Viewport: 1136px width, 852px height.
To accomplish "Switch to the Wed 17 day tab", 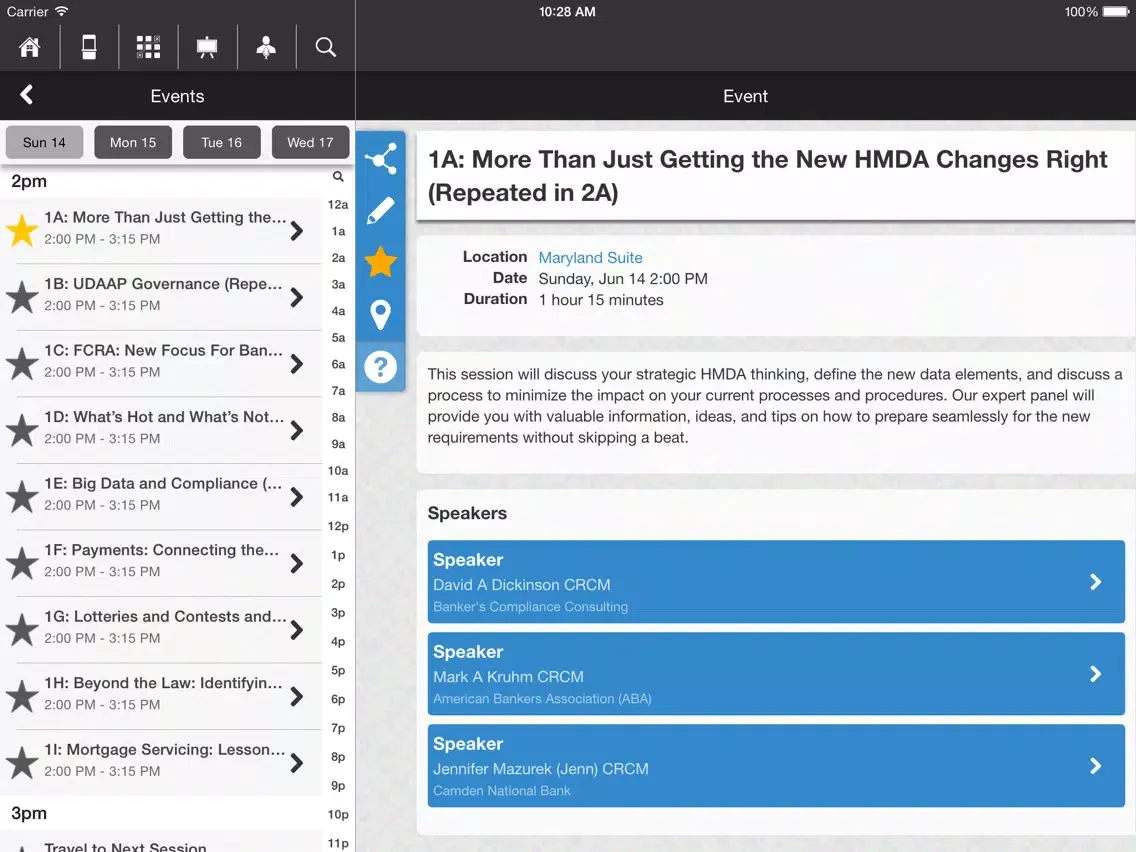I will pos(310,142).
